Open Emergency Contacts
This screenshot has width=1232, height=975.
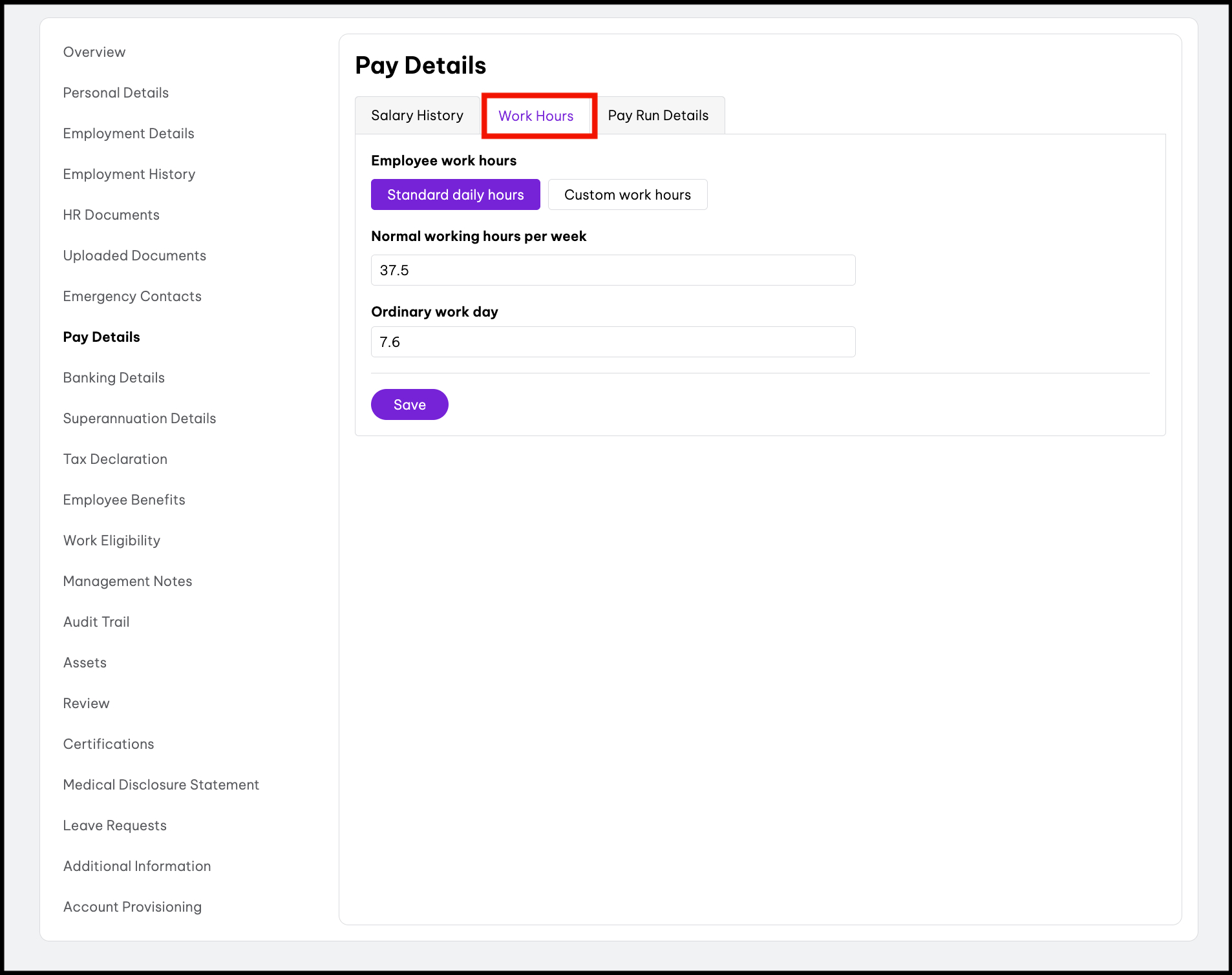coord(133,297)
